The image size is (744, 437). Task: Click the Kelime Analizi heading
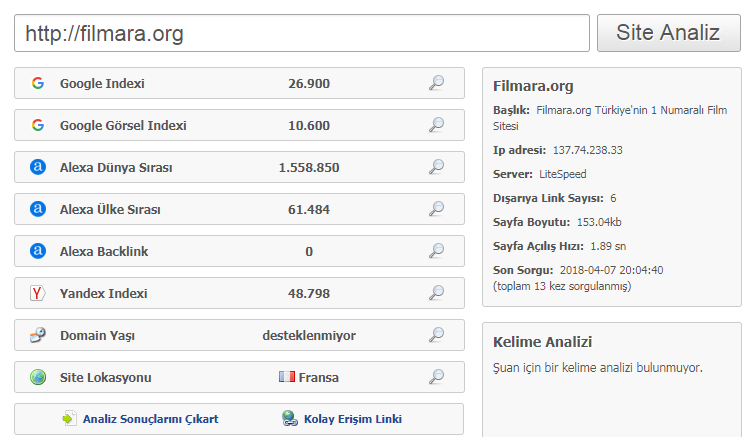click(x=542, y=342)
